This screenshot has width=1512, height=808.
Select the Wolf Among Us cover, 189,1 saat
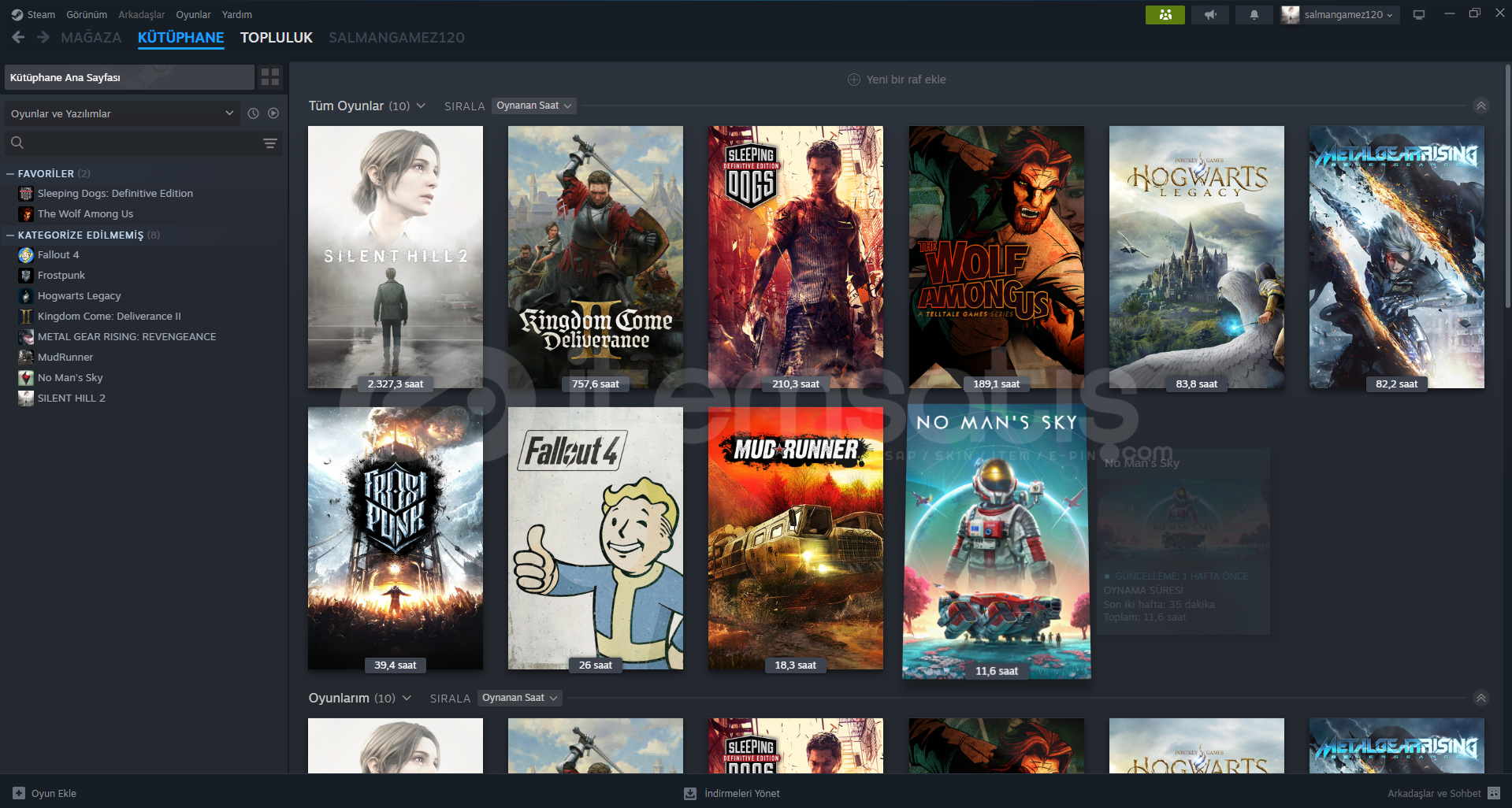[997, 257]
